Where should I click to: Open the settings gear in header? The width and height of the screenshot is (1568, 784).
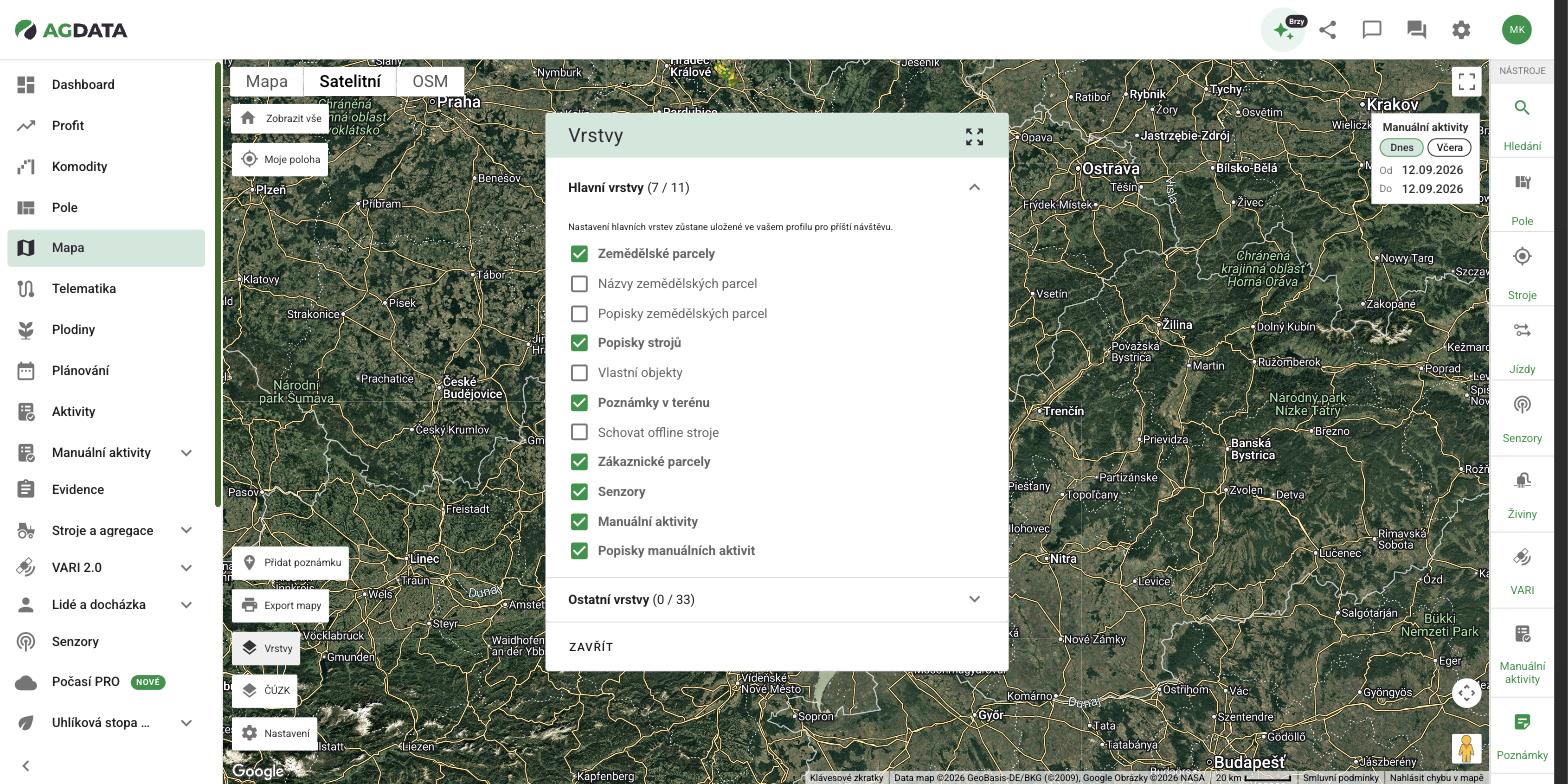pyautogui.click(x=1461, y=30)
